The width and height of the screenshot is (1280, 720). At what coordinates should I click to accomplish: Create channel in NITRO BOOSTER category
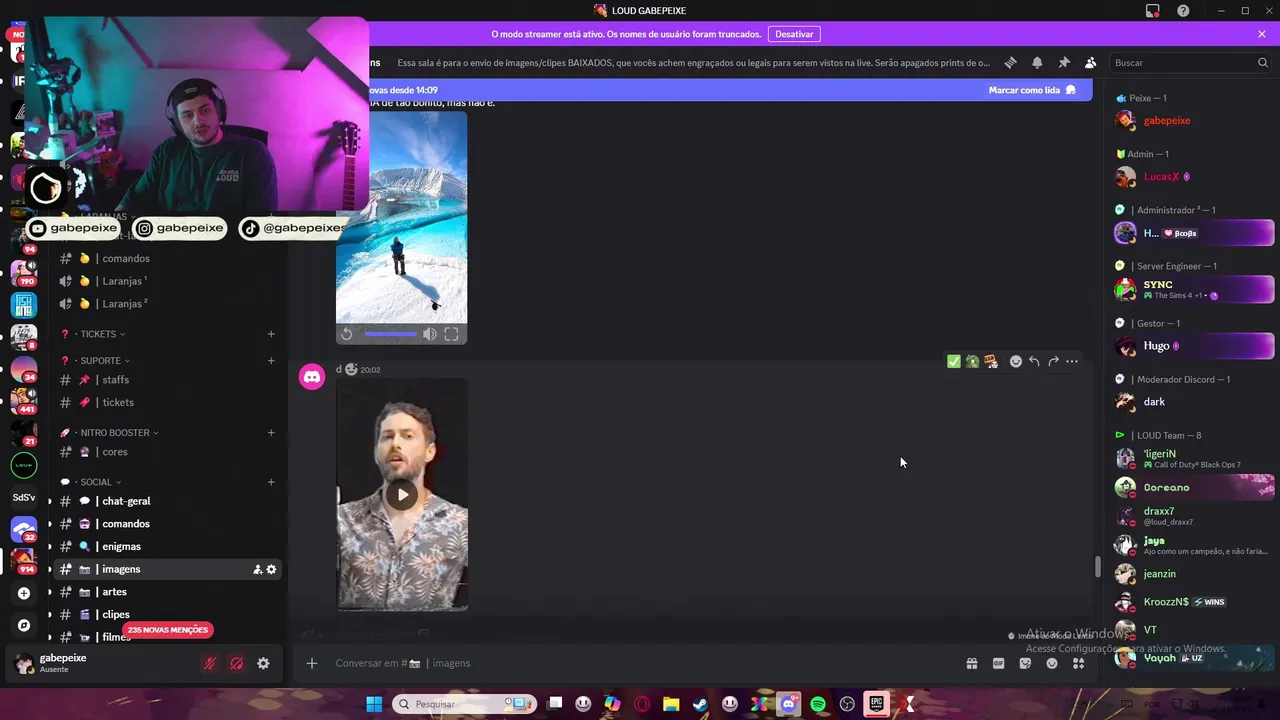coord(271,433)
